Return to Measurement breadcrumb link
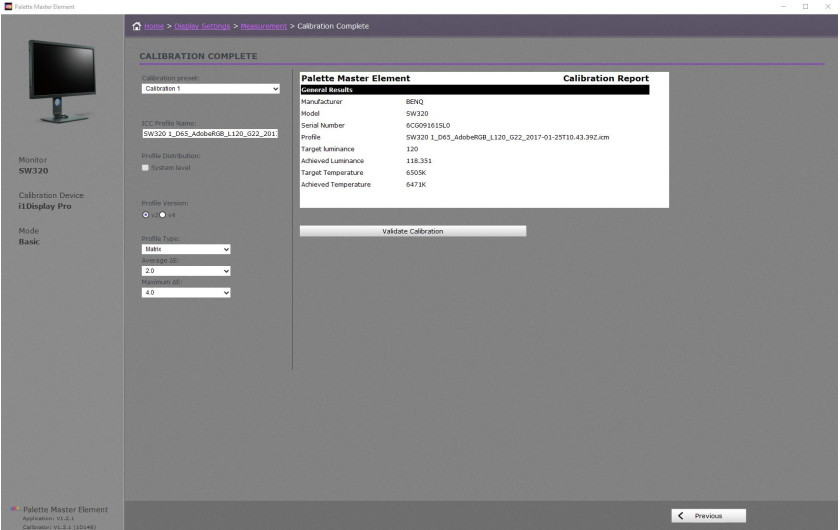The width and height of the screenshot is (840, 530). coord(264,26)
